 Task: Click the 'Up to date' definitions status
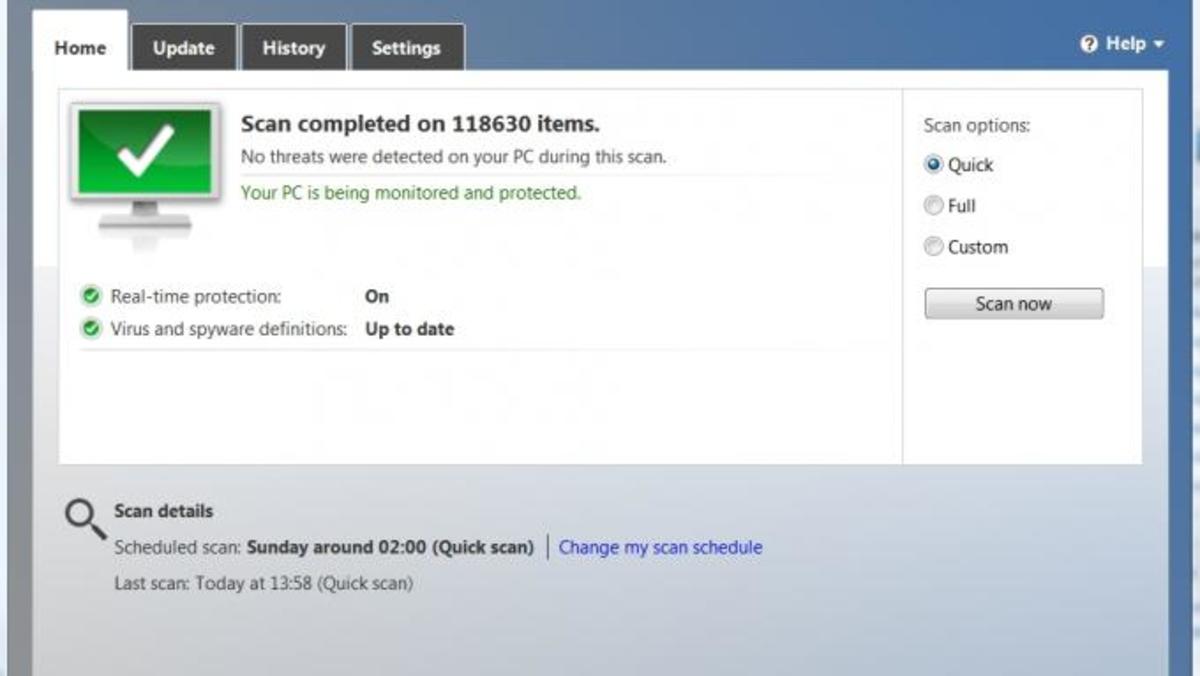click(x=409, y=329)
